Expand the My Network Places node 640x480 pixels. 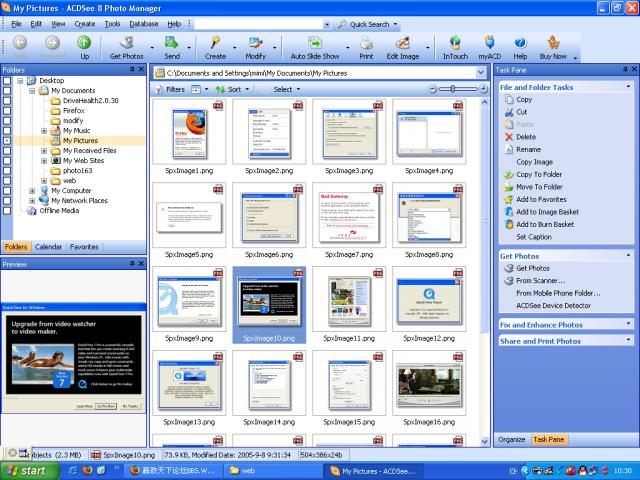pyautogui.click(x=32, y=200)
